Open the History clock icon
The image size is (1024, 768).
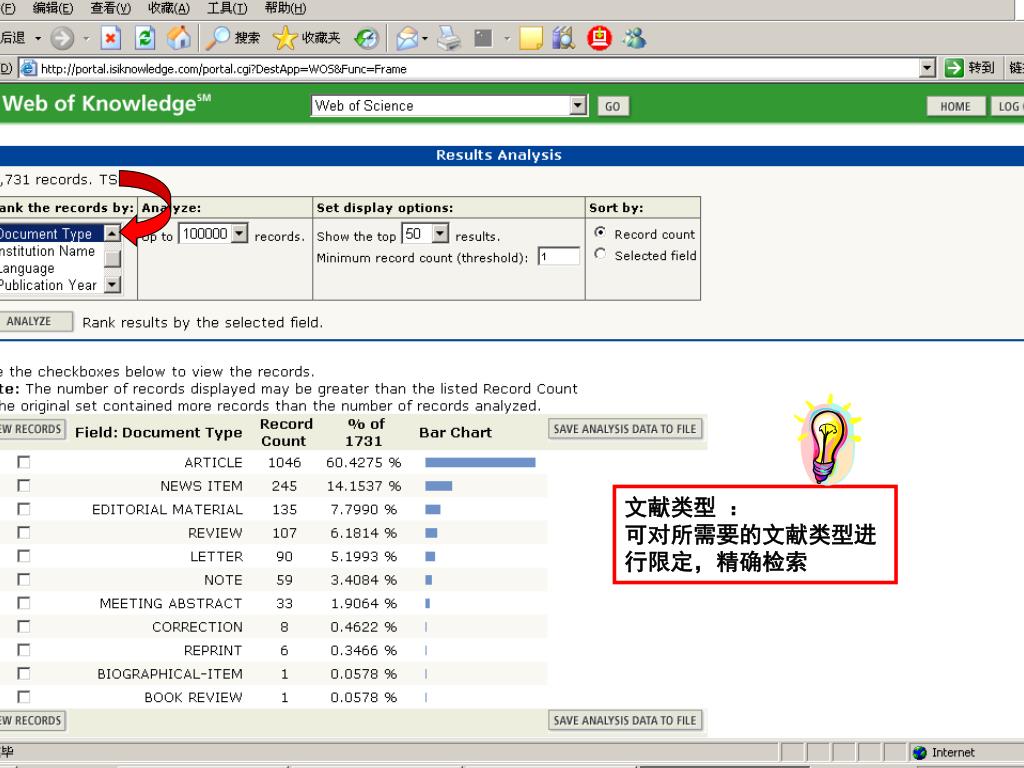click(x=367, y=39)
